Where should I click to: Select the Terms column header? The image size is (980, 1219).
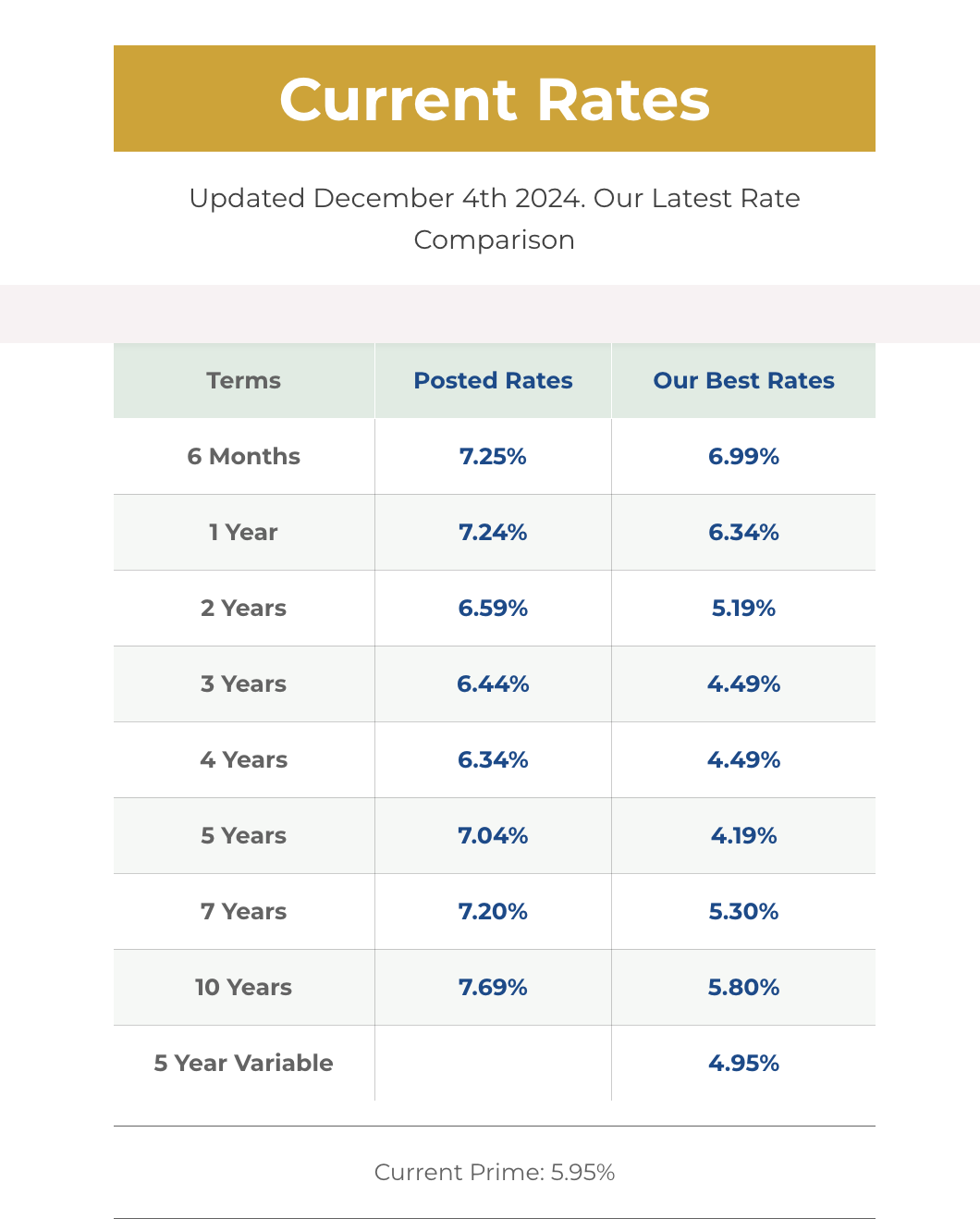[x=244, y=380]
